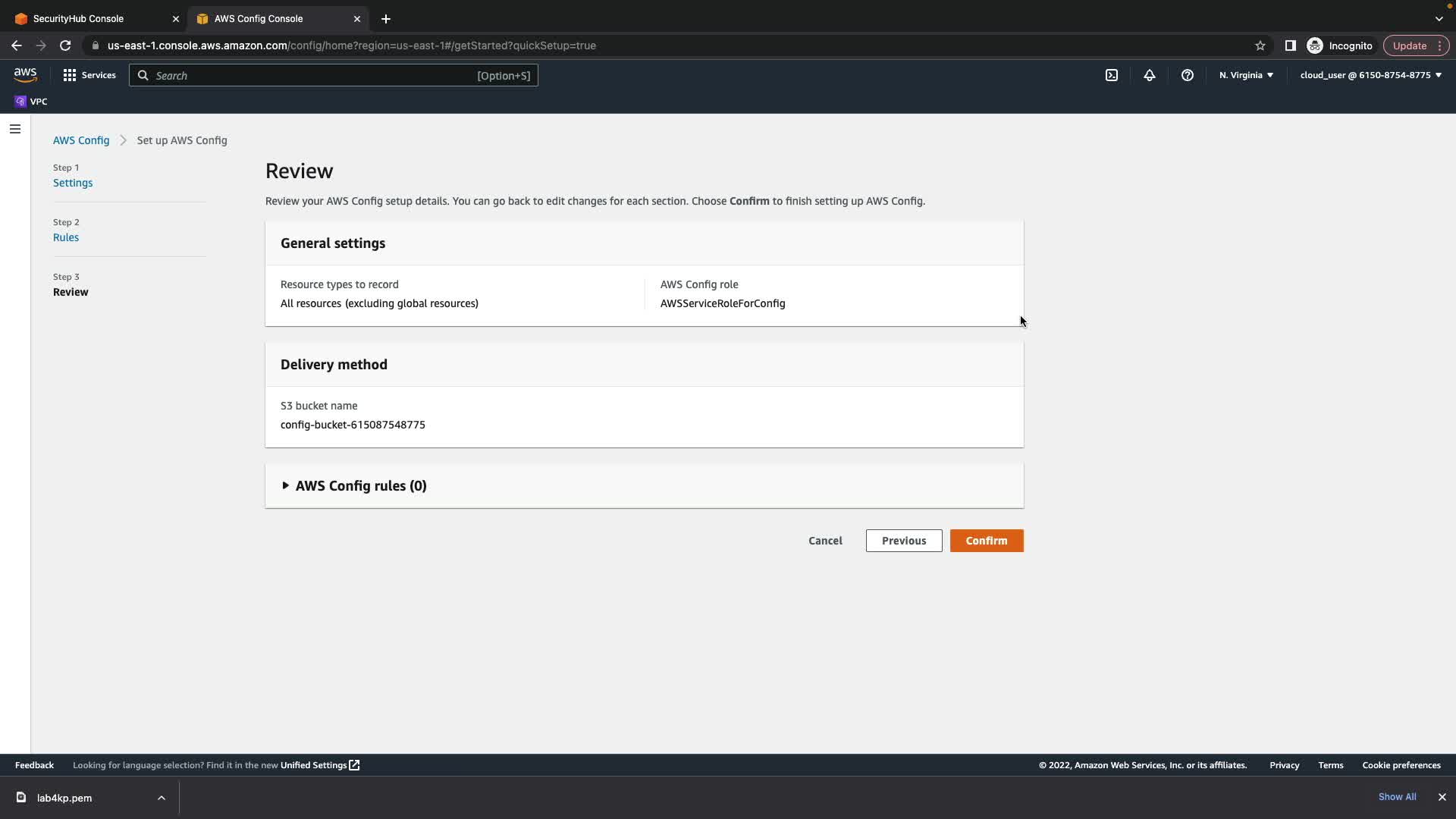
Task: Go to Step 1 Settings
Action: 73,183
